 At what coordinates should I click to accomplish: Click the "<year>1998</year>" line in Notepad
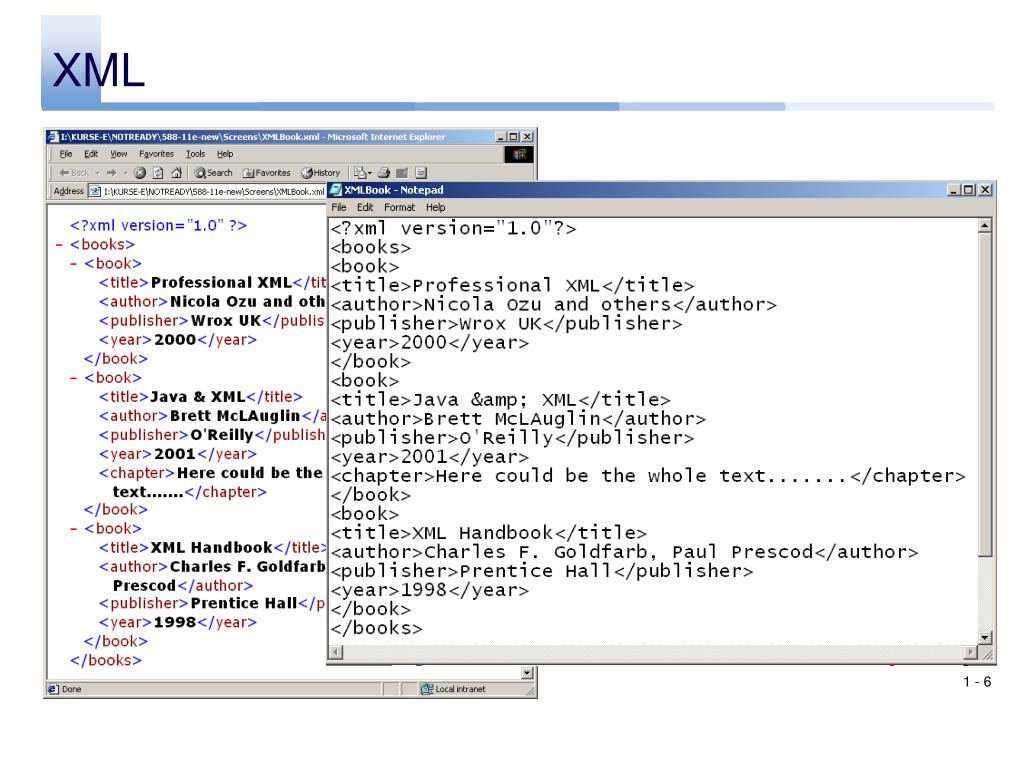tap(430, 590)
